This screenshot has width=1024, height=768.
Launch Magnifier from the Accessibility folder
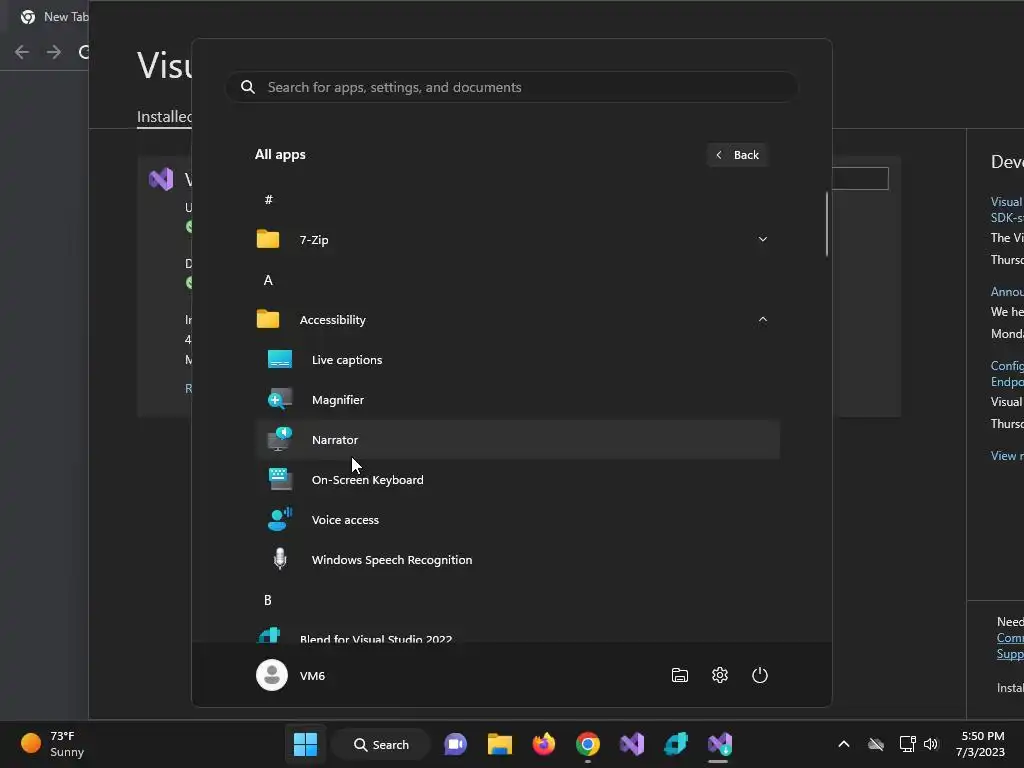517,400
